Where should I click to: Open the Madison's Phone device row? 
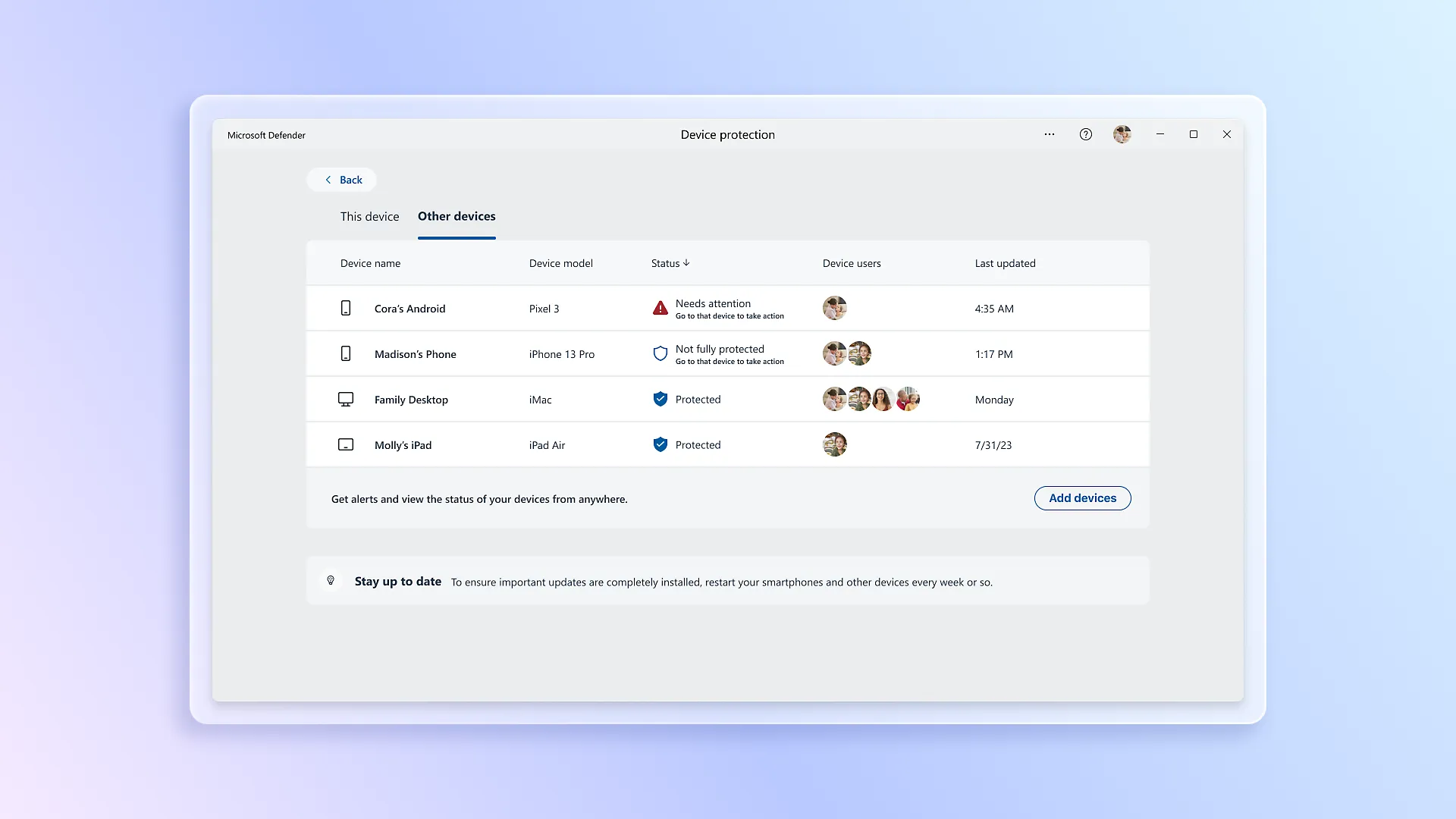[416, 354]
